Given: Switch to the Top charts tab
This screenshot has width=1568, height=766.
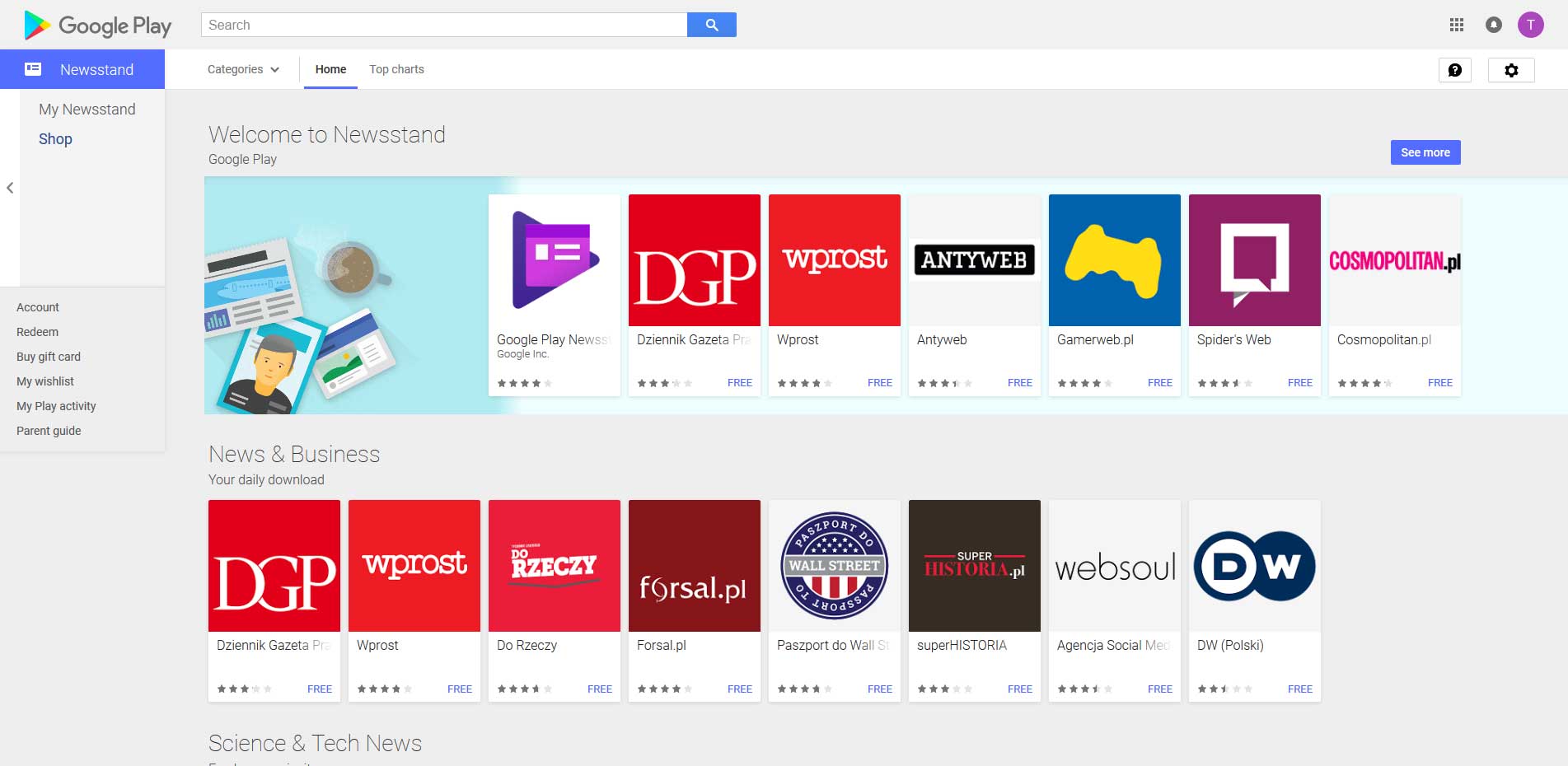Looking at the screenshot, I should [396, 69].
